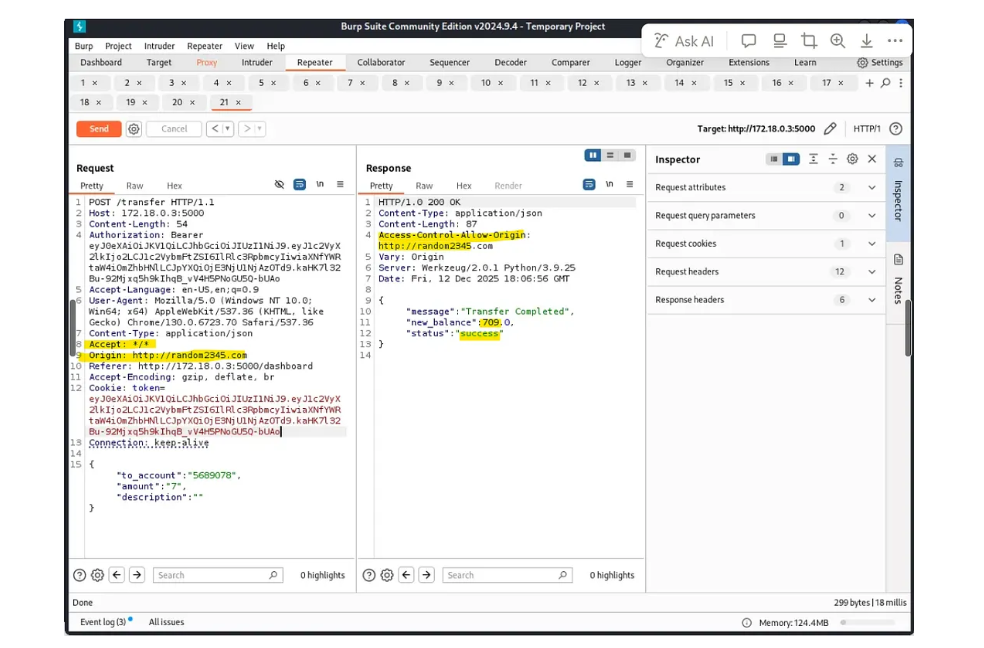This screenshot has width=984, height=648.
Task: Open Repeater tabs options menu
Action: [901, 83]
